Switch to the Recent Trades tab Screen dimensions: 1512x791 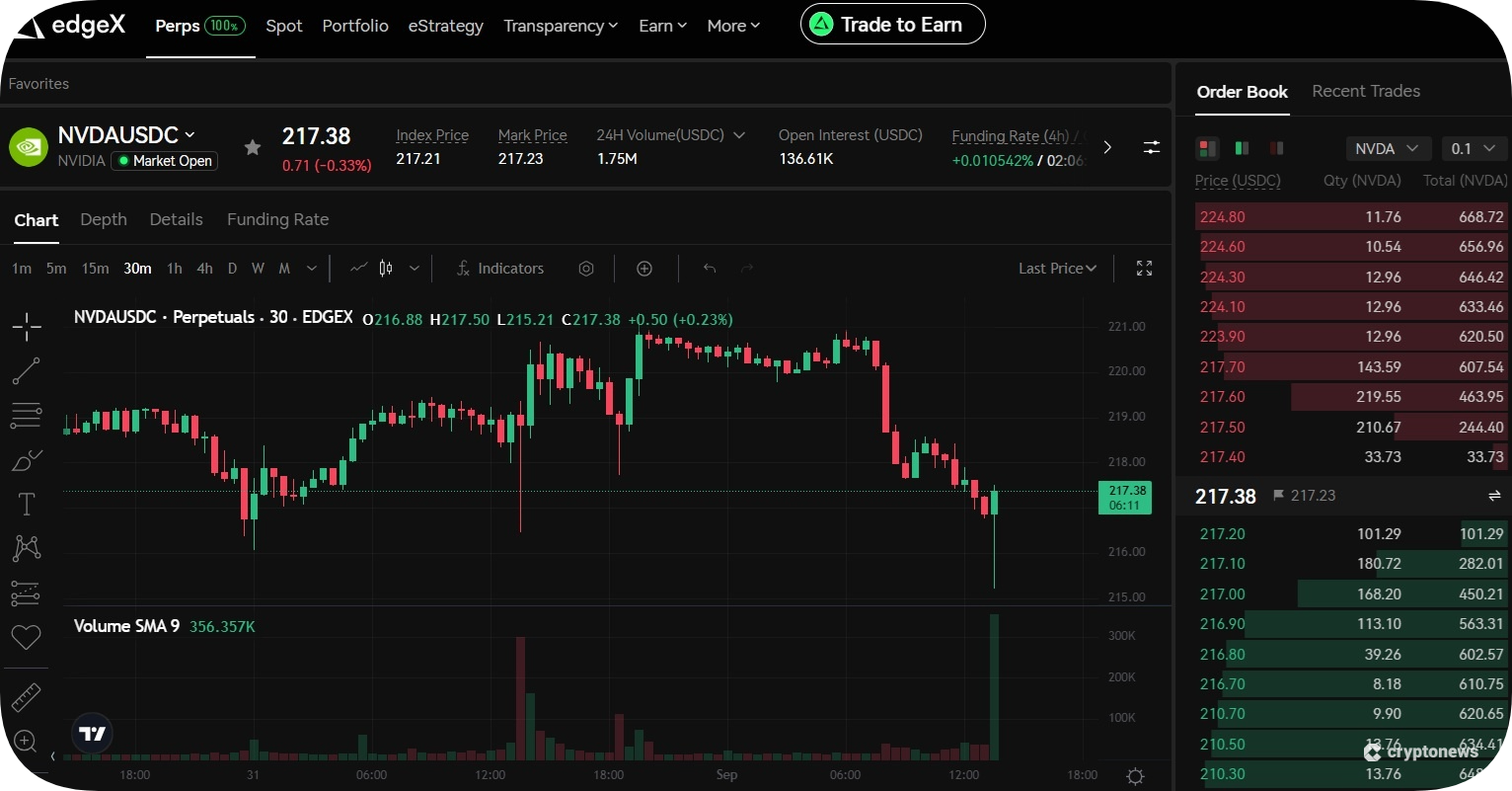click(1366, 91)
